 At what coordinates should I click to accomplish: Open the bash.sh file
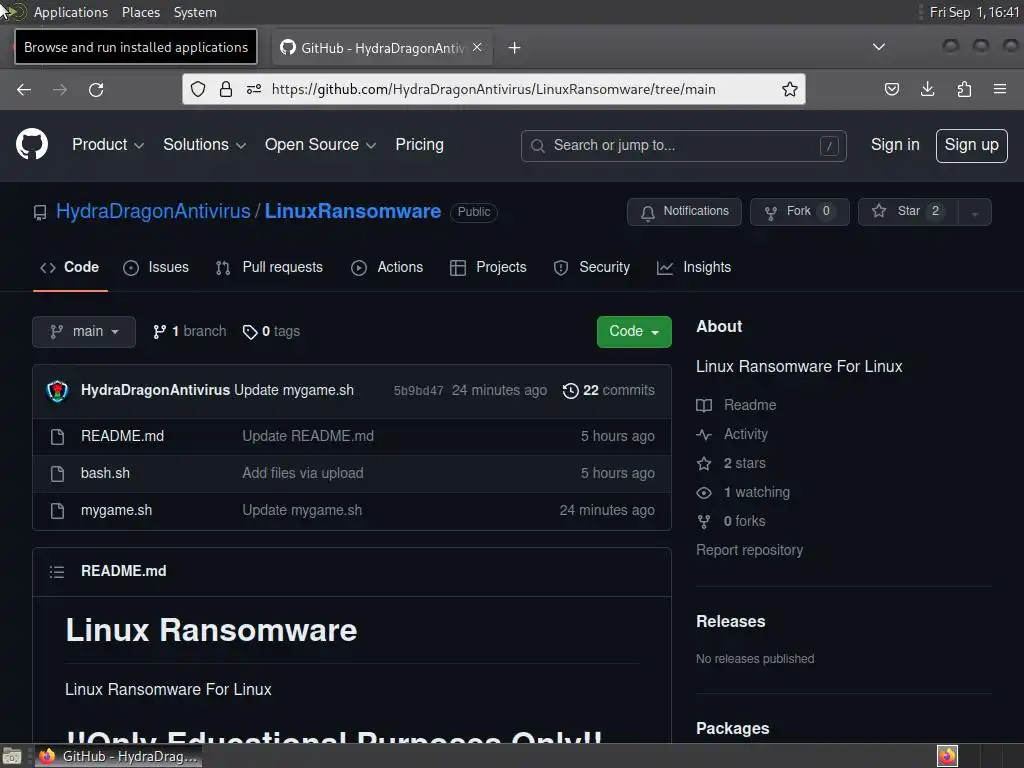pyautogui.click(x=105, y=473)
